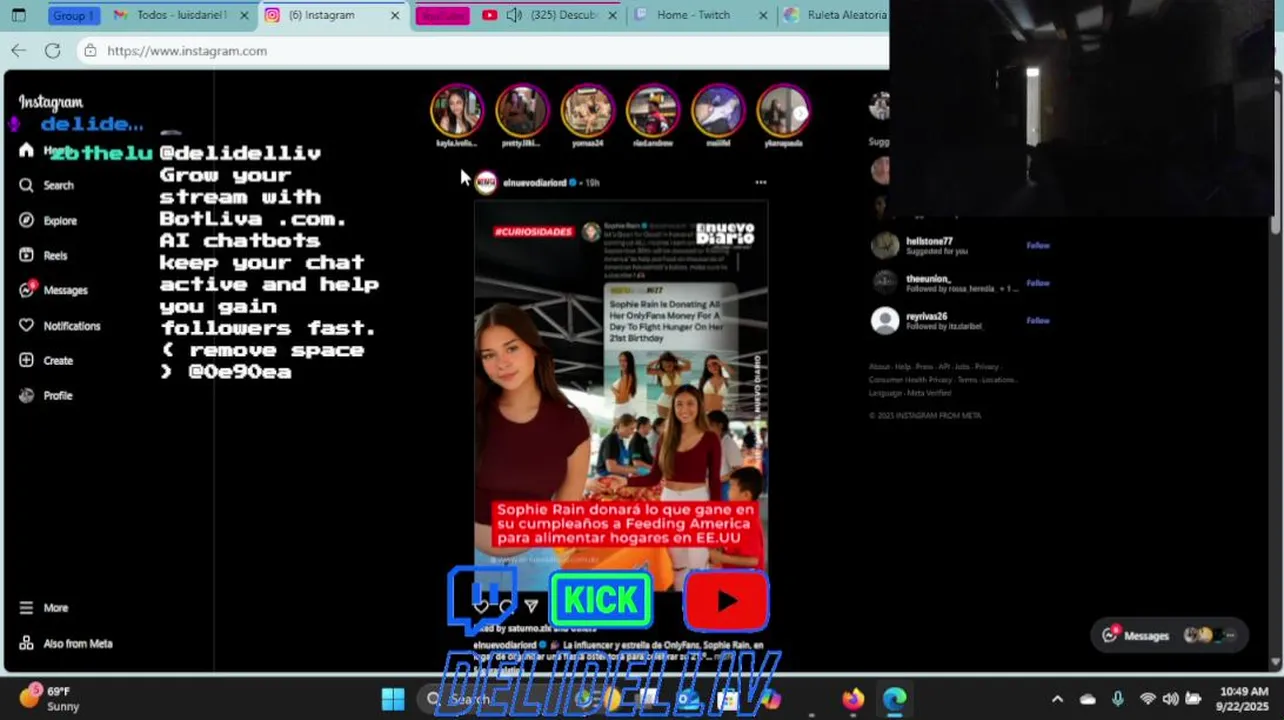Open the Wi-Fi network tray icon
Viewport: 1284px width, 720px height.
pos(1148,699)
